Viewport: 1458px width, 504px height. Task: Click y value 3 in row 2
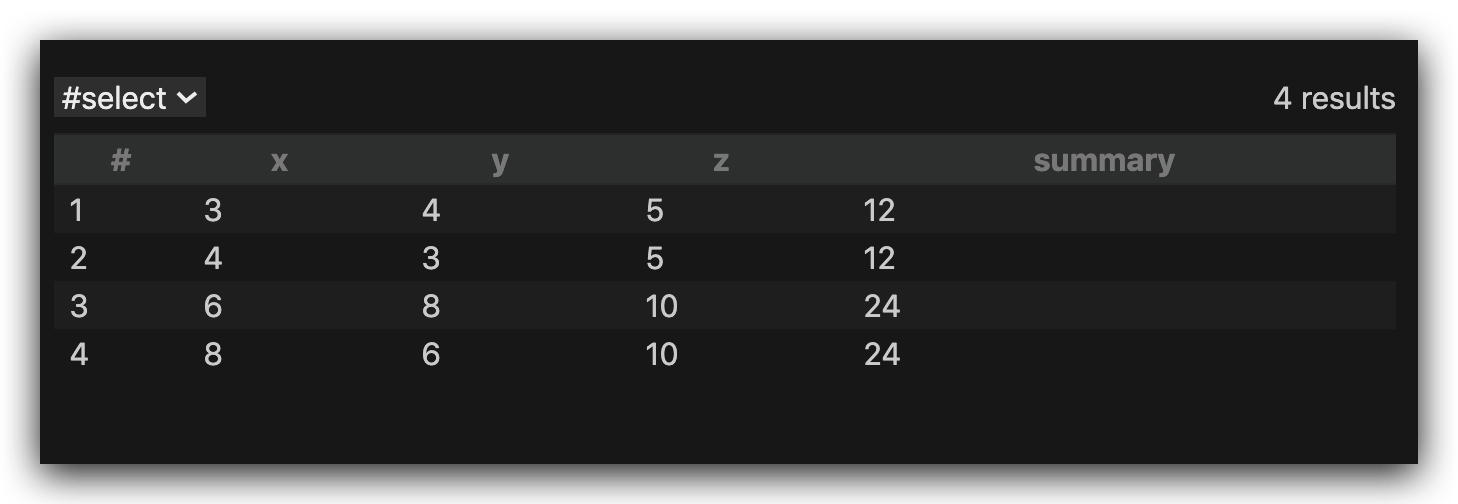pos(431,258)
